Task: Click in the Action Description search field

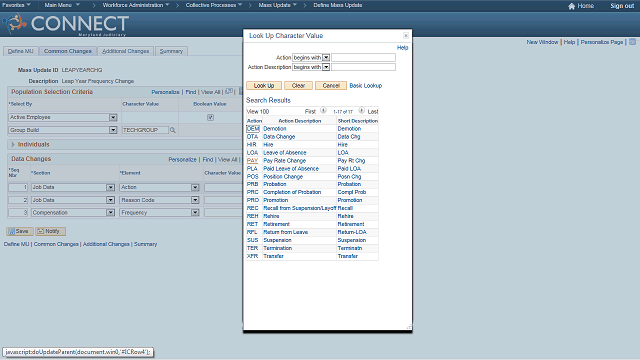Action: tap(363, 67)
